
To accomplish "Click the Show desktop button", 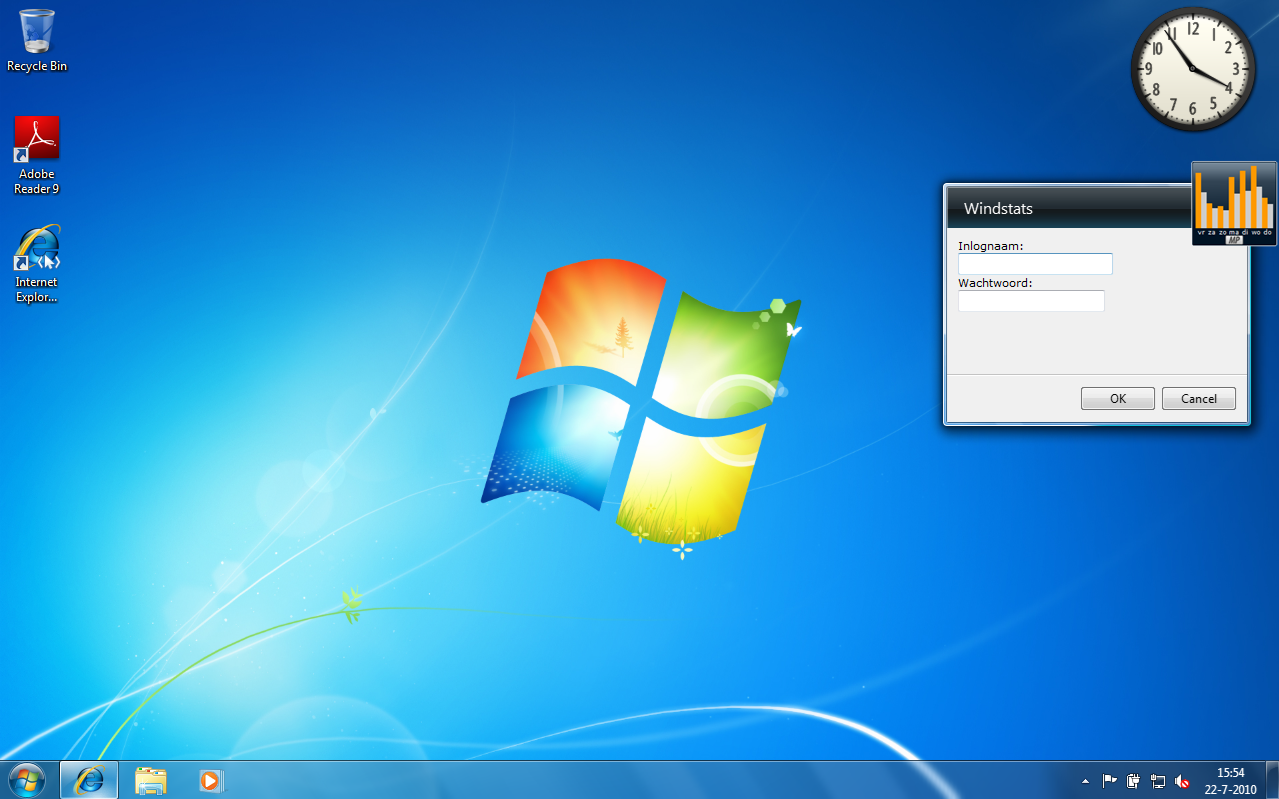I will 1272,781.
